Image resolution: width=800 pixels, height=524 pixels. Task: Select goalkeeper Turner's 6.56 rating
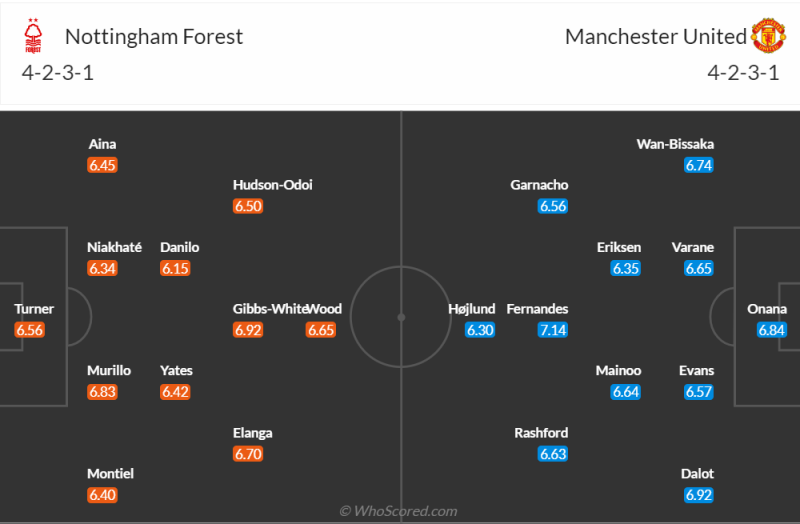(x=31, y=330)
